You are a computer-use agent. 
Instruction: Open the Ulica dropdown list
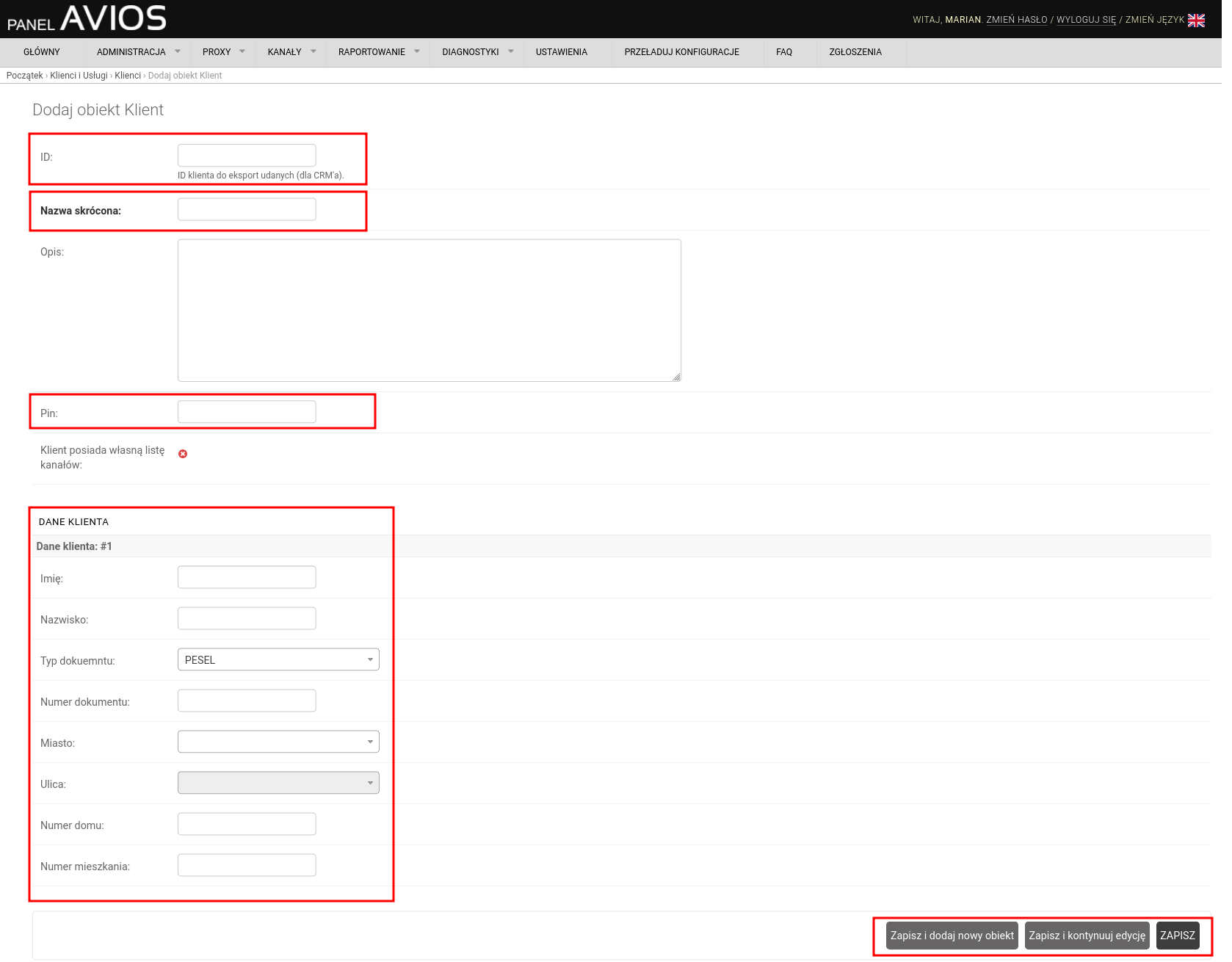[x=278, y=783]
